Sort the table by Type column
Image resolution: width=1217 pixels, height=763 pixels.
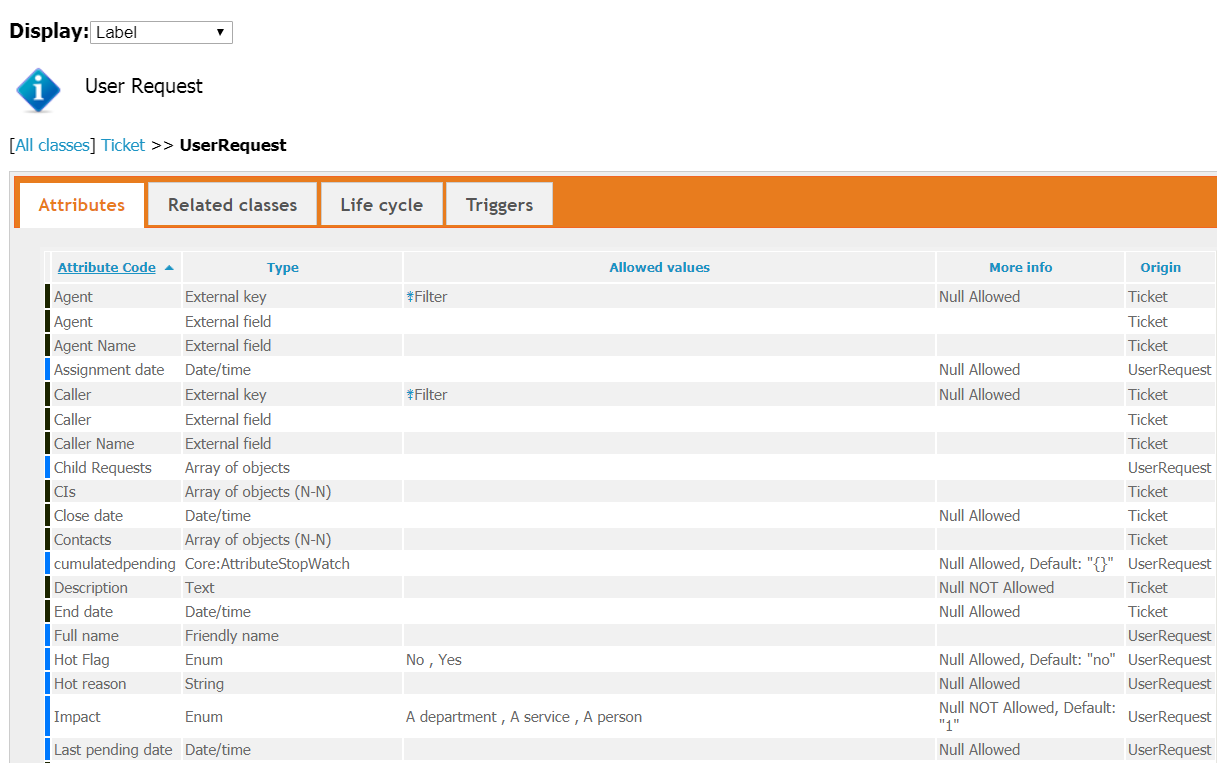(x=283, y=268)
